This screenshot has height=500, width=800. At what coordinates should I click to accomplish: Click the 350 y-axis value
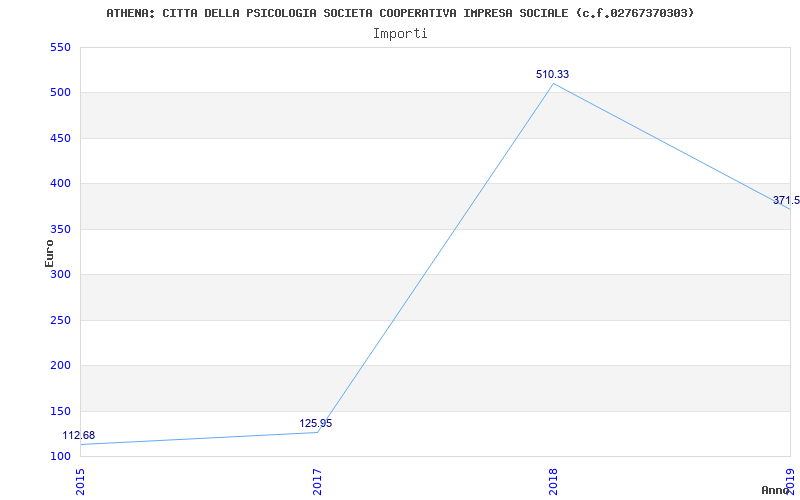(60, 229)
